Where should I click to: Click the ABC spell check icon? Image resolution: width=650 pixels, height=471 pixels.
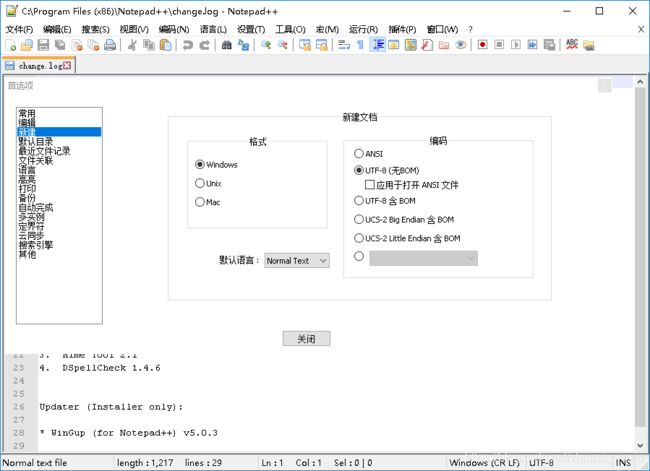coord(572,45)
